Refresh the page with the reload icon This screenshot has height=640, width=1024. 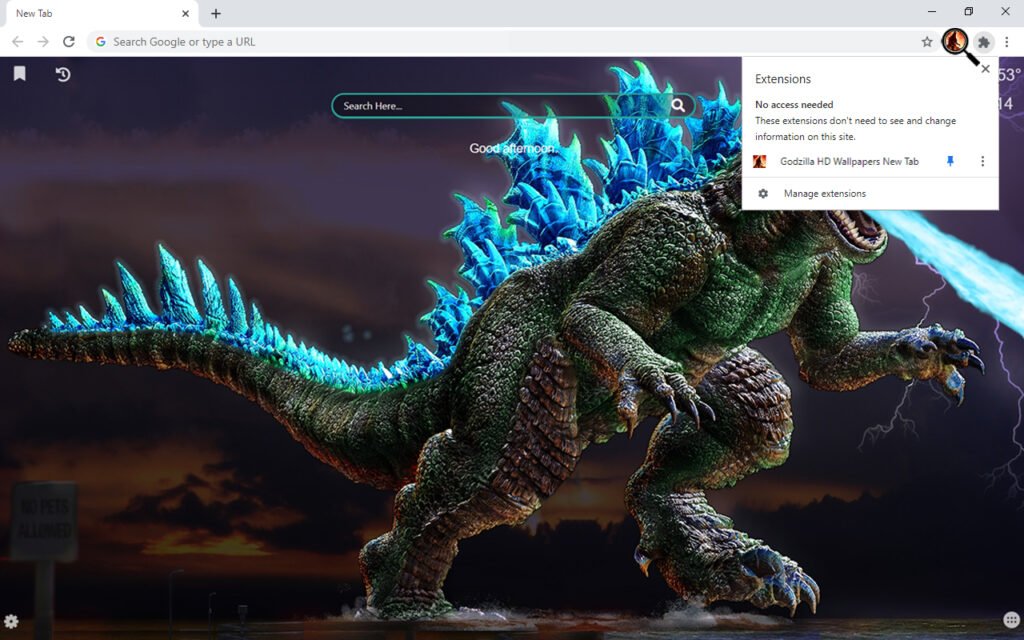tap(68, 41)
